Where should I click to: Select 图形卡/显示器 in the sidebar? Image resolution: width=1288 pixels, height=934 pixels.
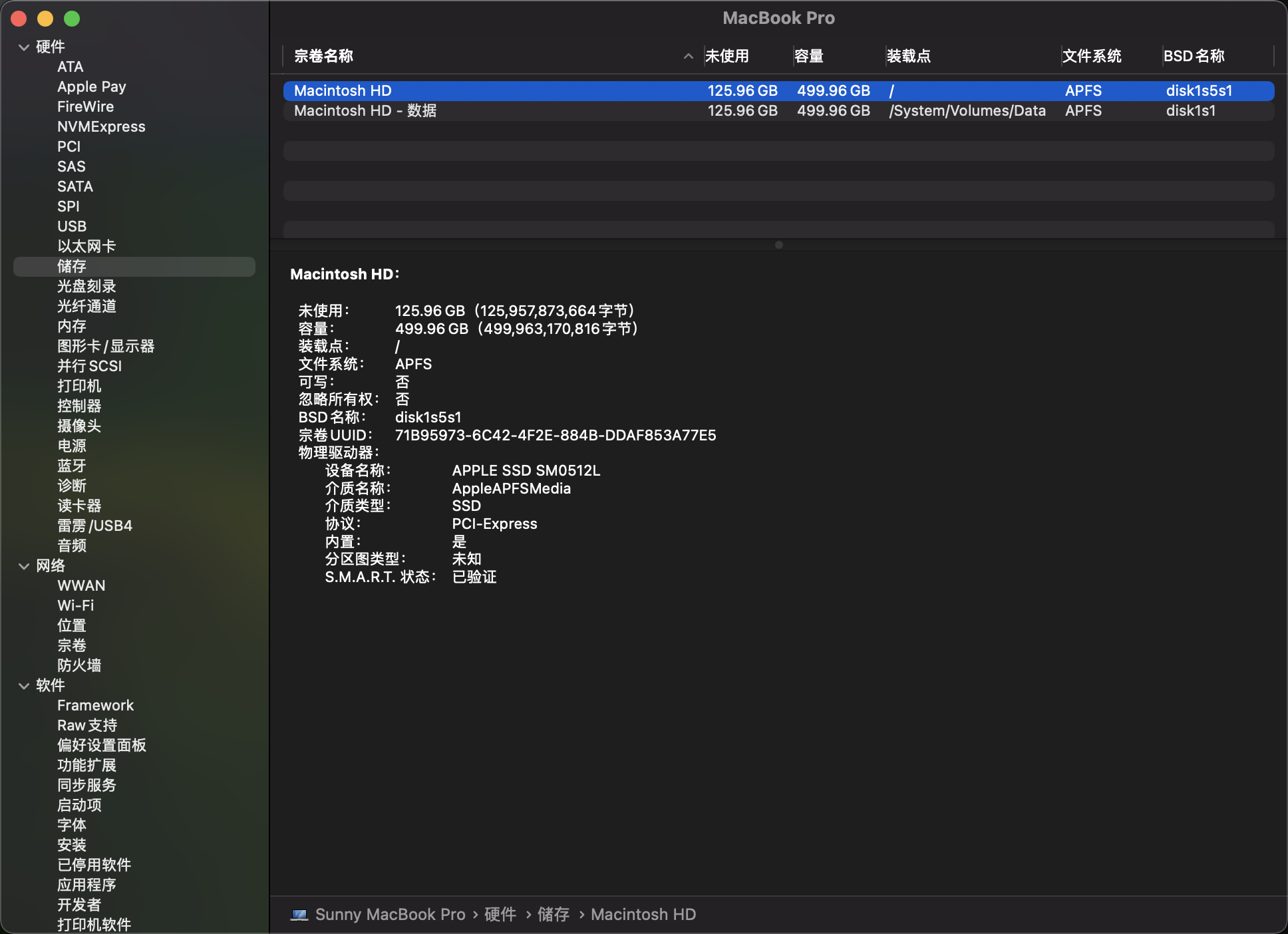[x=105, y=346]
